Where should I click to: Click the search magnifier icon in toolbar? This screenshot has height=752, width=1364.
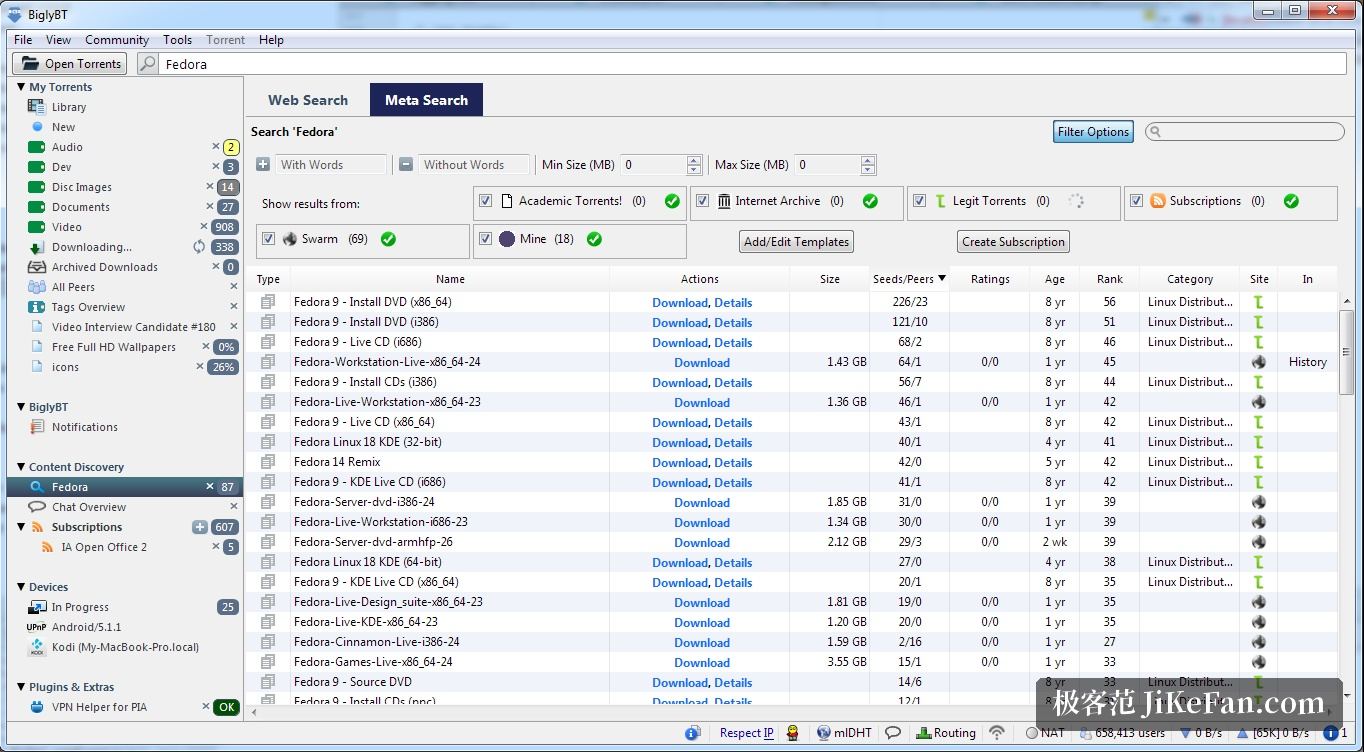click(148, 64)
